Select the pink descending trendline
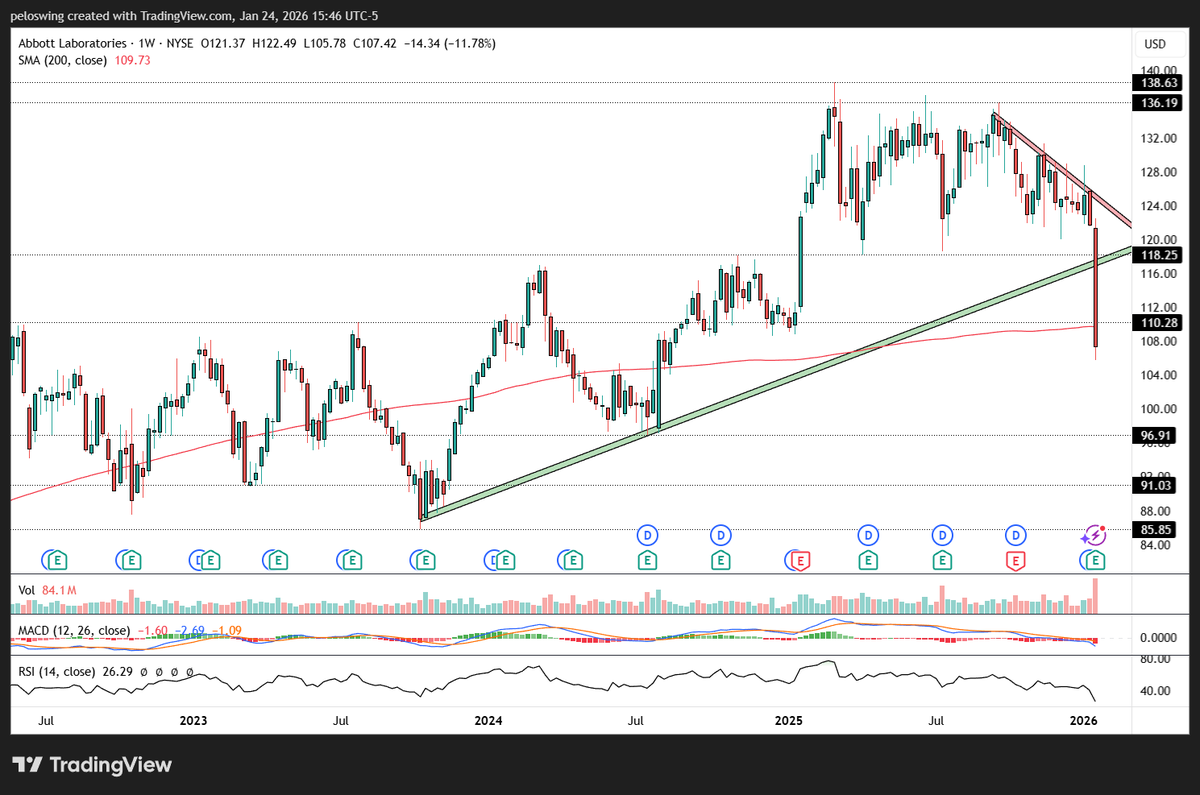 [1062, 169]
